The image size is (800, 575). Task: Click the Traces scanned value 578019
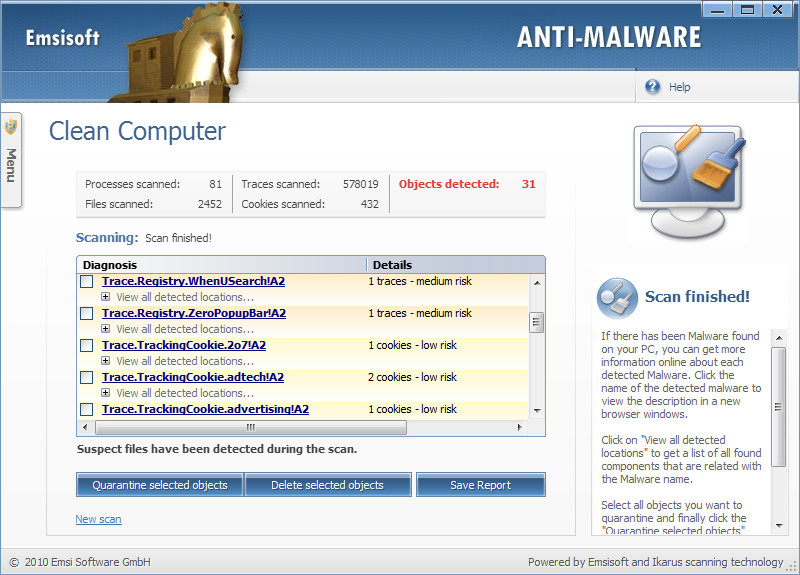361,184
